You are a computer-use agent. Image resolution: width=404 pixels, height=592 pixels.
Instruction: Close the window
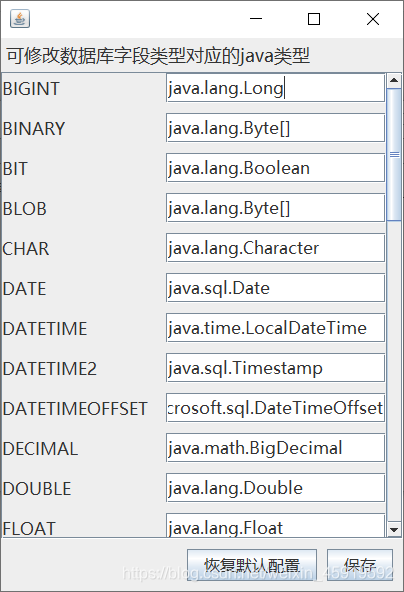373,18
